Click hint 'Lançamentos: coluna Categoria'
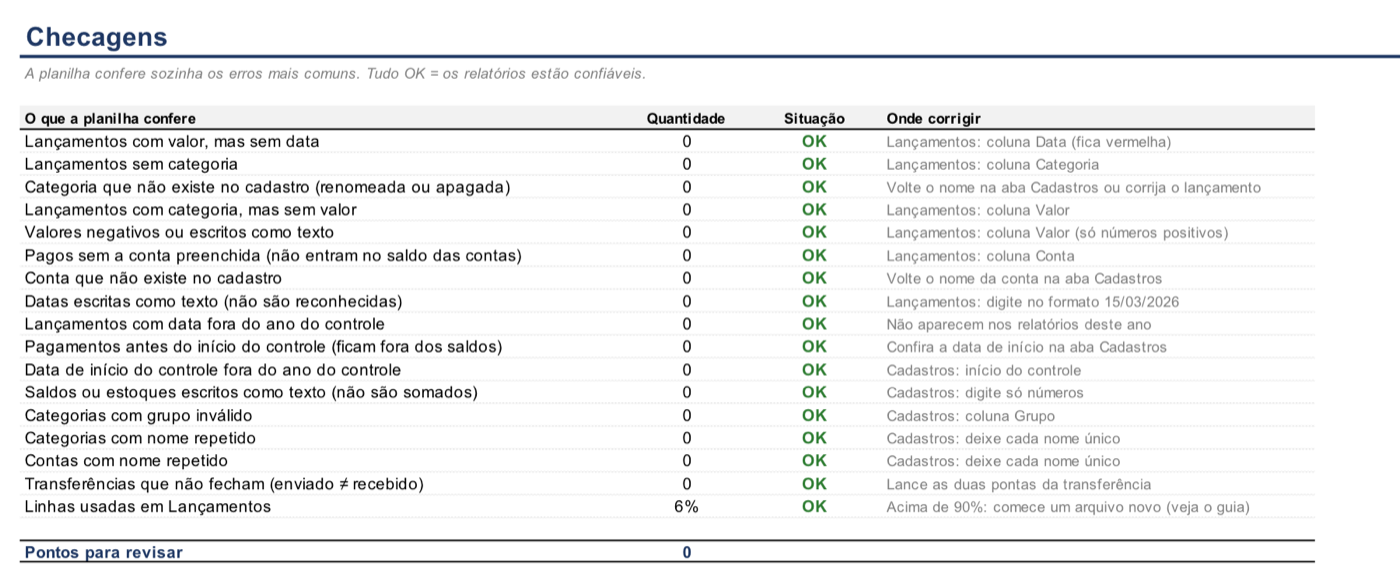The image size is (1400, 564). pyautogui.click(x=992, y=165)
